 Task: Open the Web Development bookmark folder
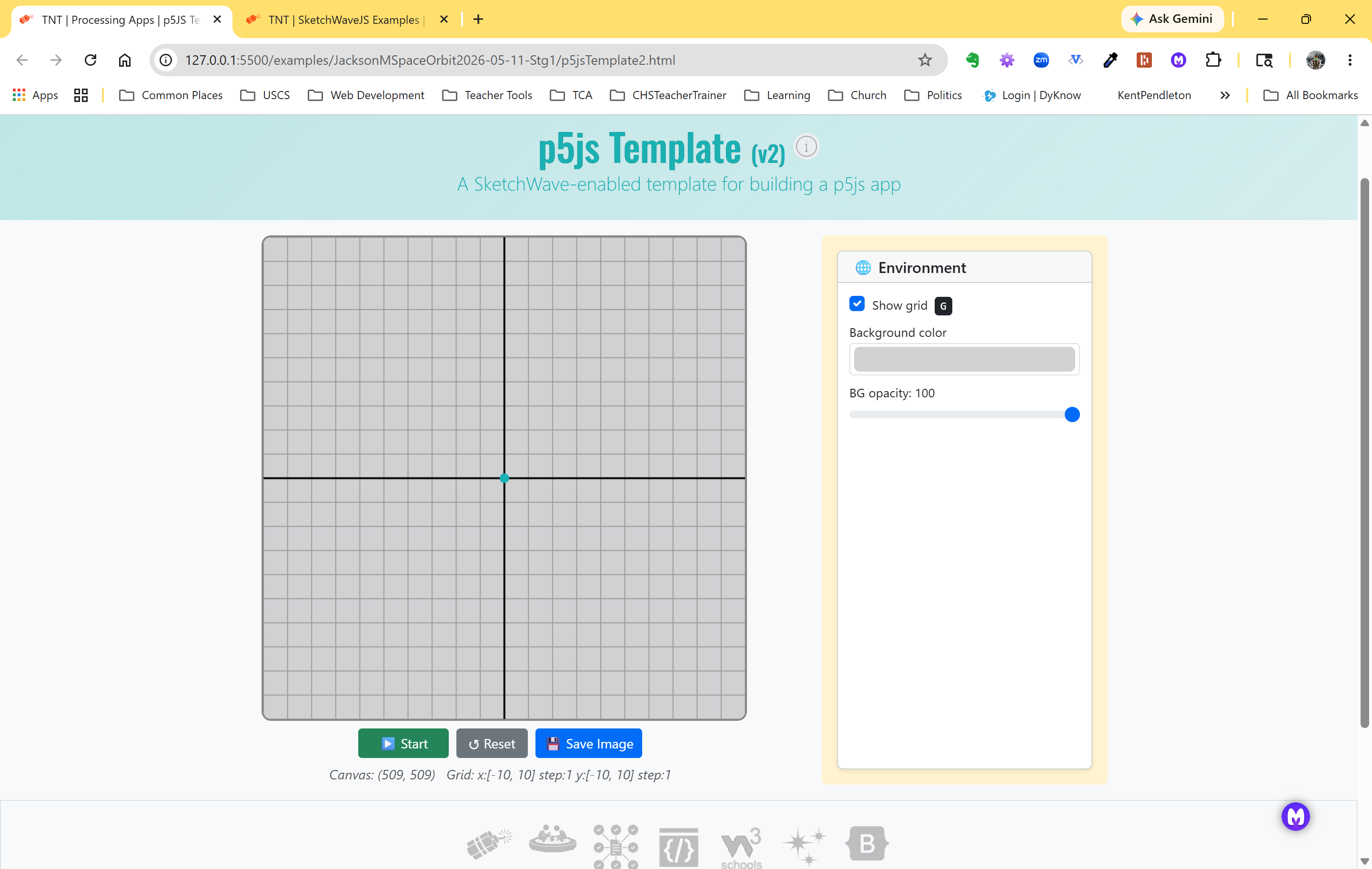click(x=366, y=95)
